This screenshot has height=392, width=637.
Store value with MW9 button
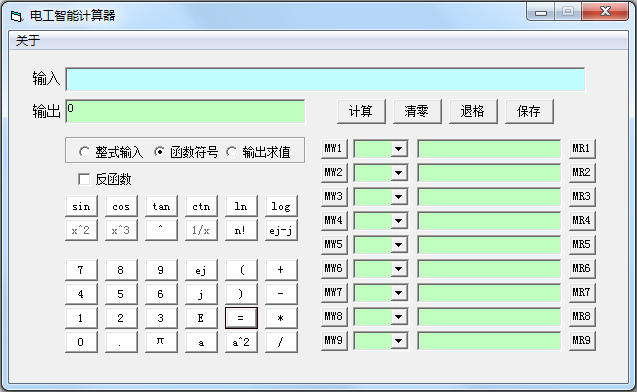pos(334,340)
